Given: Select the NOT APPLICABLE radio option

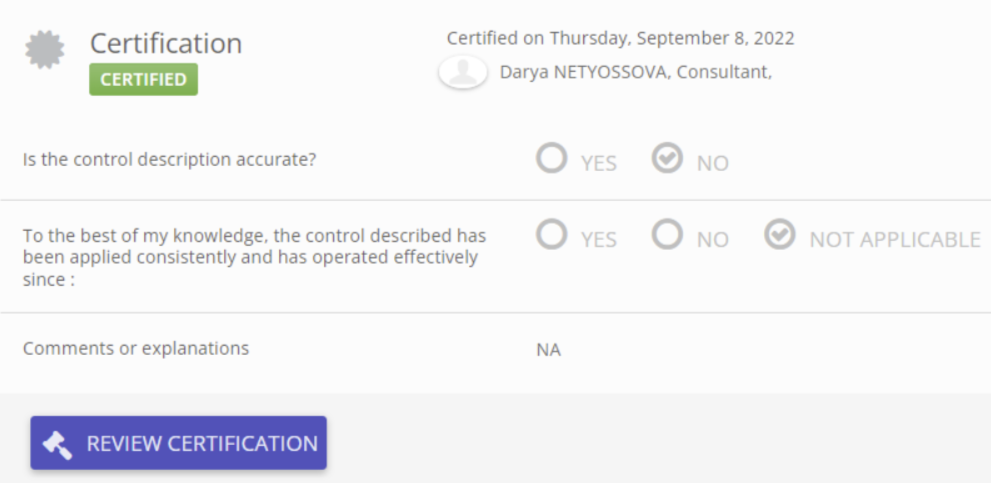Looking at the screenshot, I should click(x=779, y=235).
